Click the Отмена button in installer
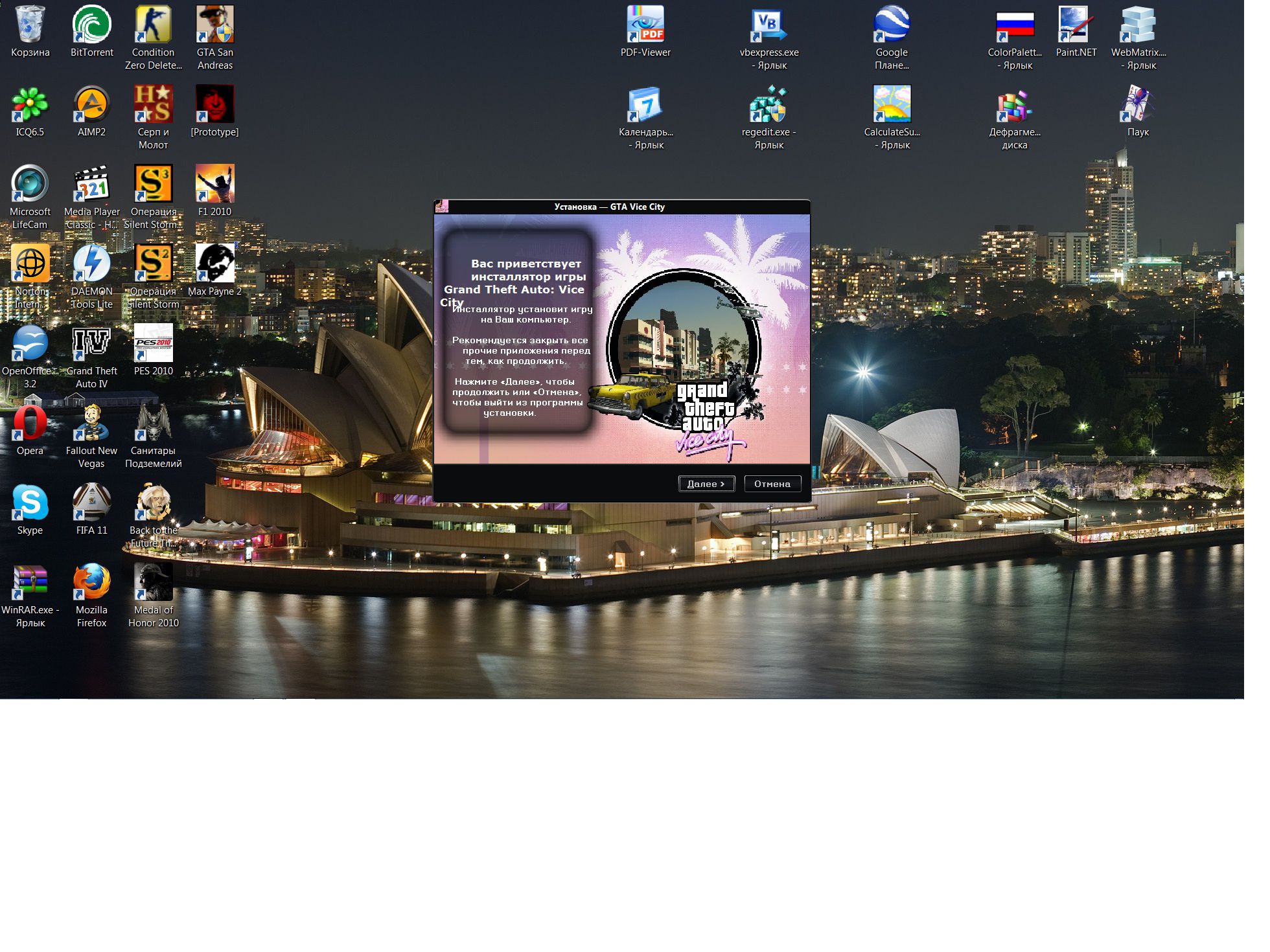The width and height of the screenshot is (1270, 952). (772, 484)
